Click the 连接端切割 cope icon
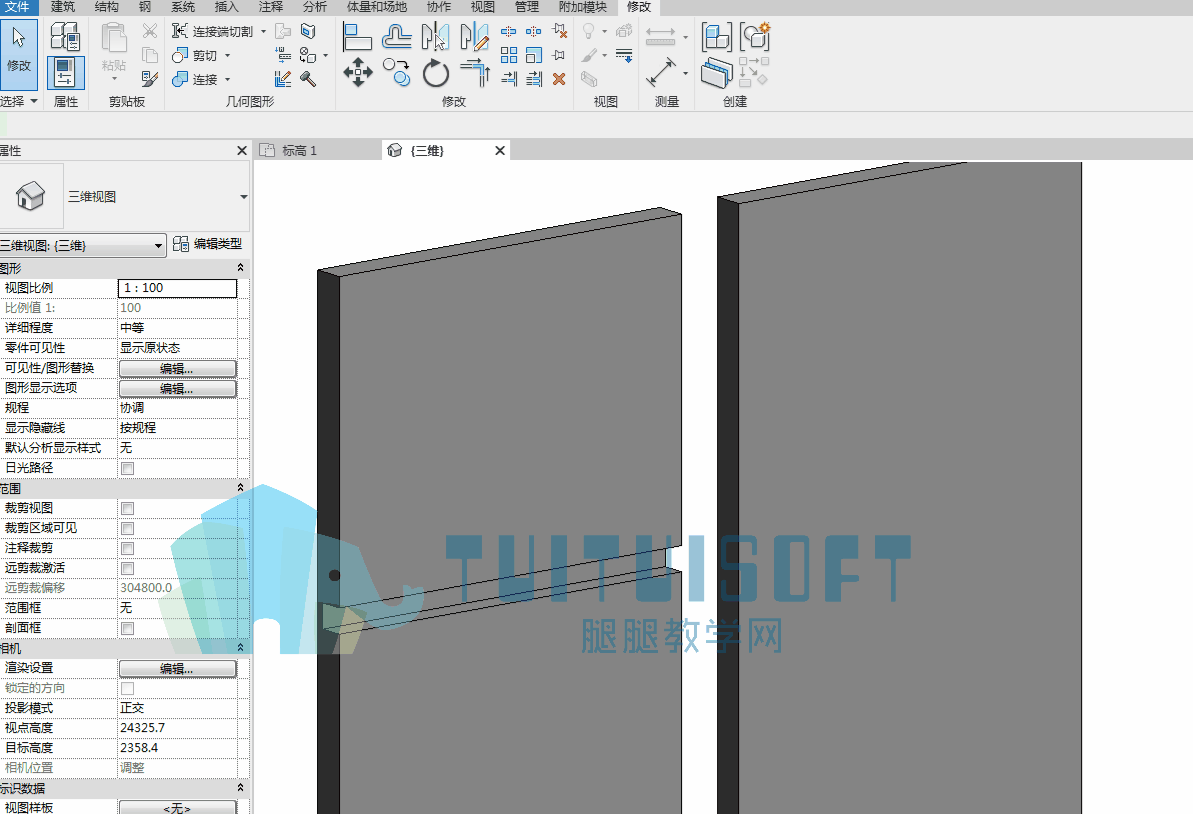Viewport: 1193px width, 814px height. click(180, 31)
